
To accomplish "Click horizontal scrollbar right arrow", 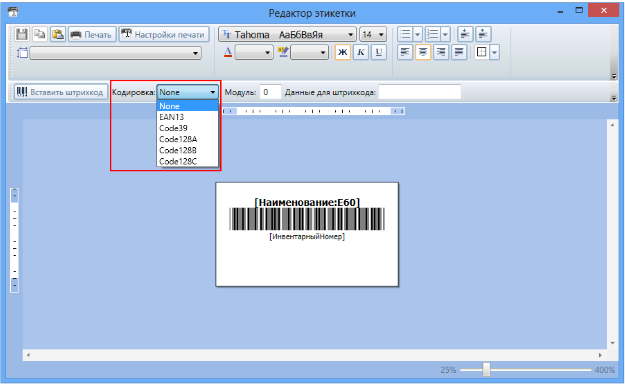I will point(600,355).
